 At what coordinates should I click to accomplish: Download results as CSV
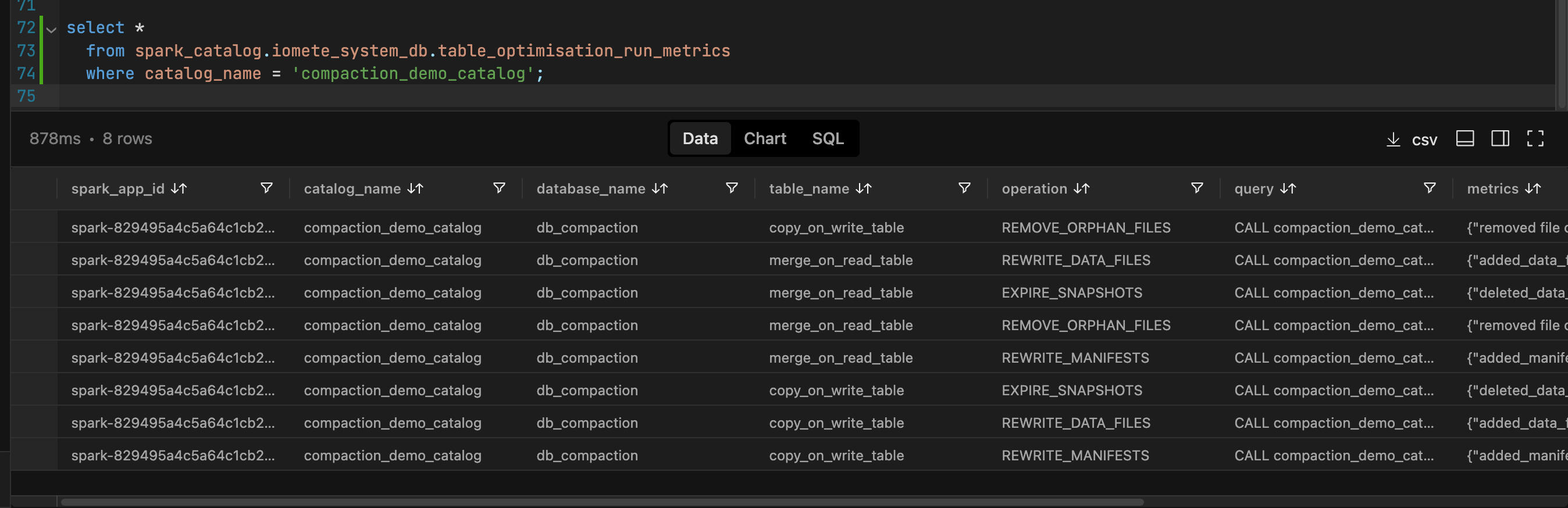click(1411, 139)
